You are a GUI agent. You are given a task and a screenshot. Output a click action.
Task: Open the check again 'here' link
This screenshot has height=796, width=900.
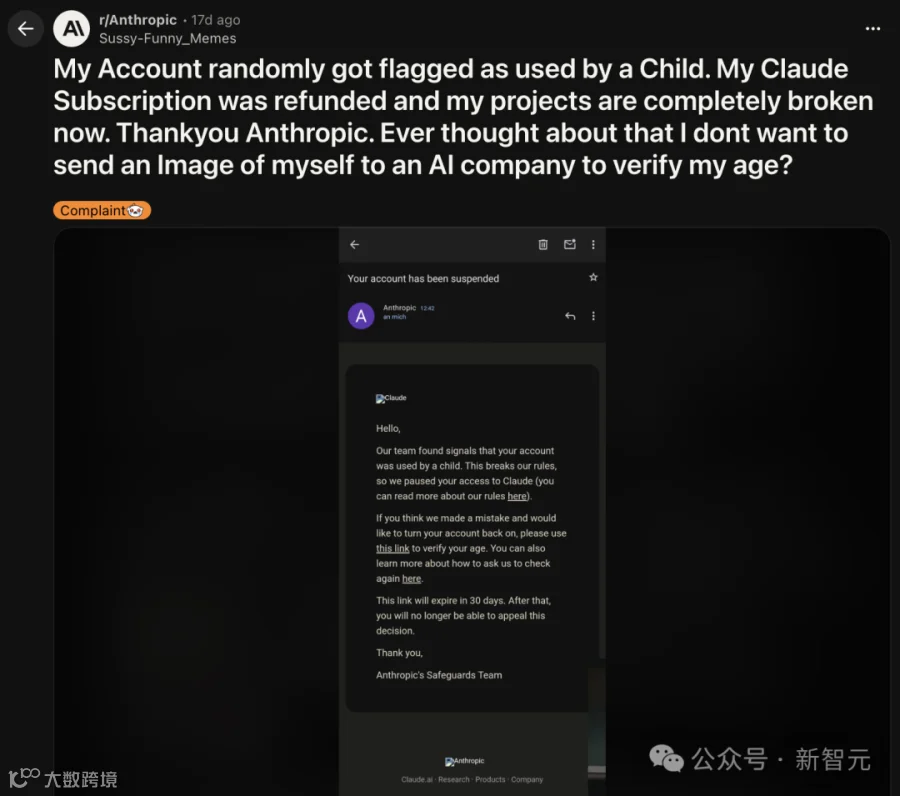412,578
